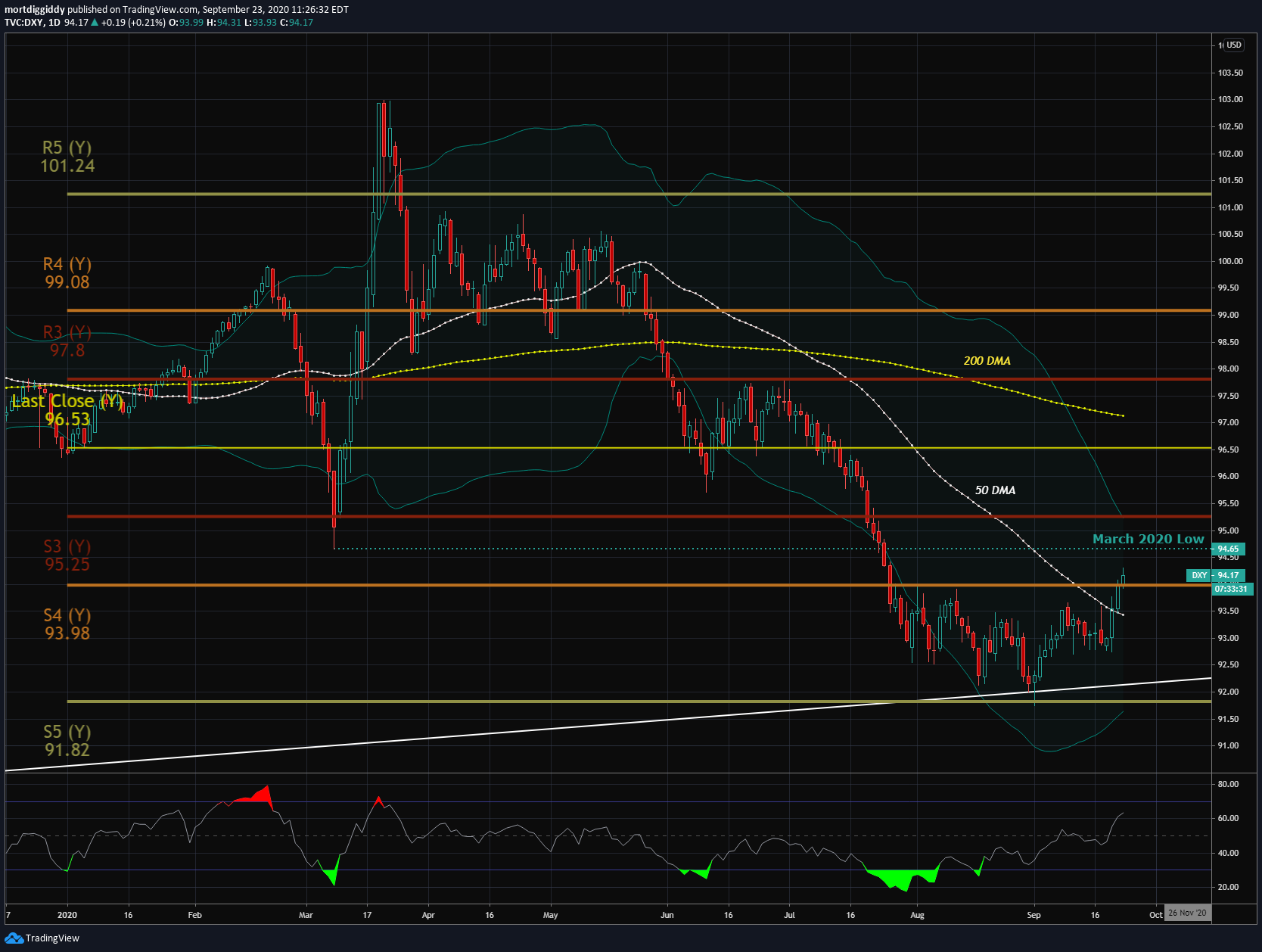Click the +0.19 (+0.21%) change value
1262x952 pixels.
pyautogui.click(x=133, y=23)
